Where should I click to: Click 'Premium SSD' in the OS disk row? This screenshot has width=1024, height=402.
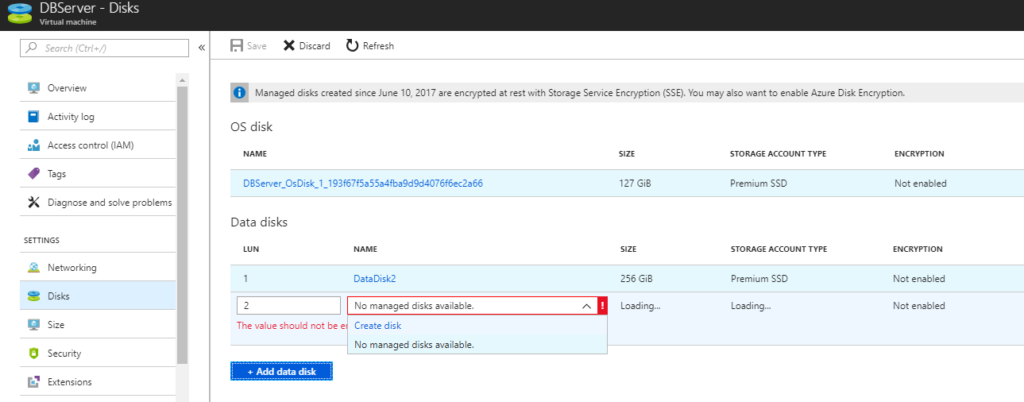tap(758, 183)
